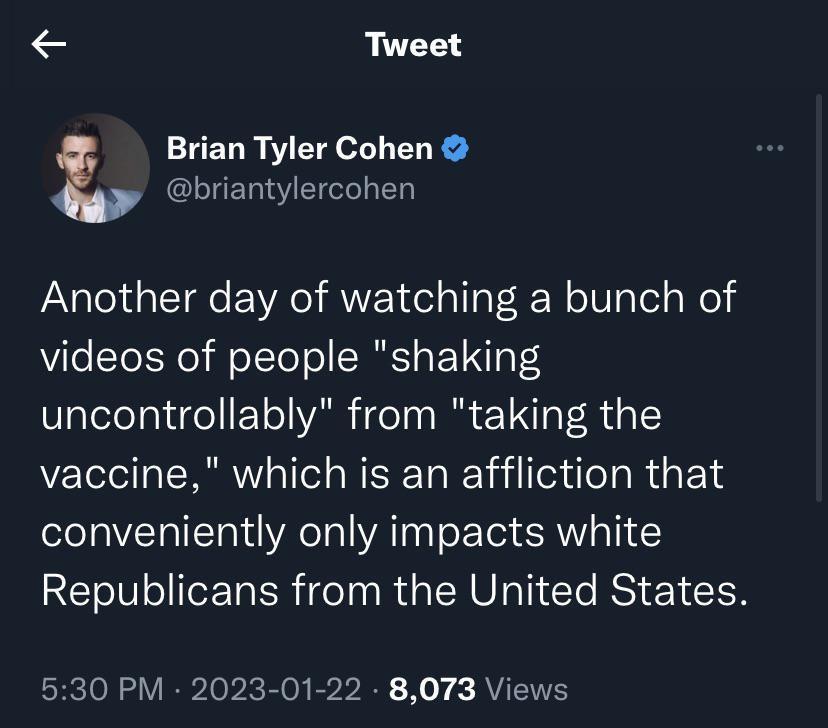Select the username handle below the name
Image resolution: width=828 pixels, height=728 pixels.
[290, 188]
